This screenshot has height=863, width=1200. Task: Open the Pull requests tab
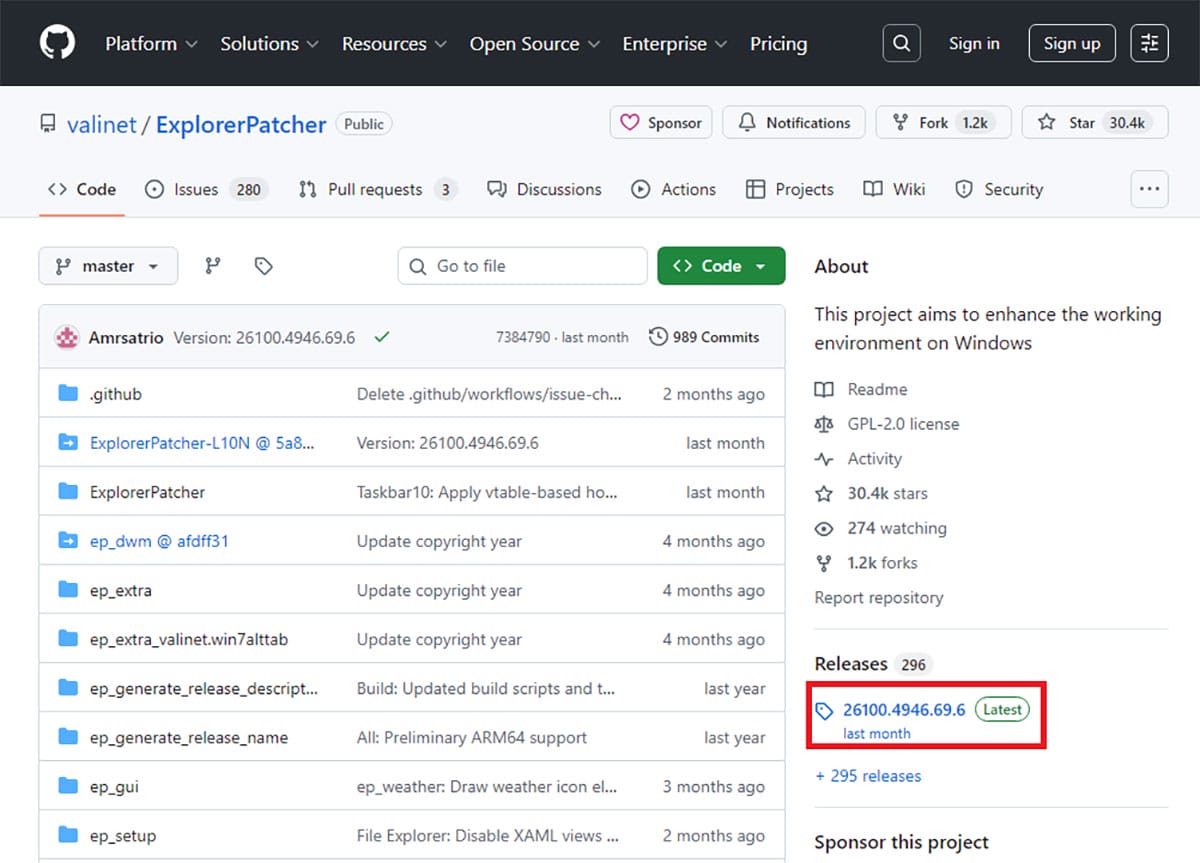tap(375, 189)
